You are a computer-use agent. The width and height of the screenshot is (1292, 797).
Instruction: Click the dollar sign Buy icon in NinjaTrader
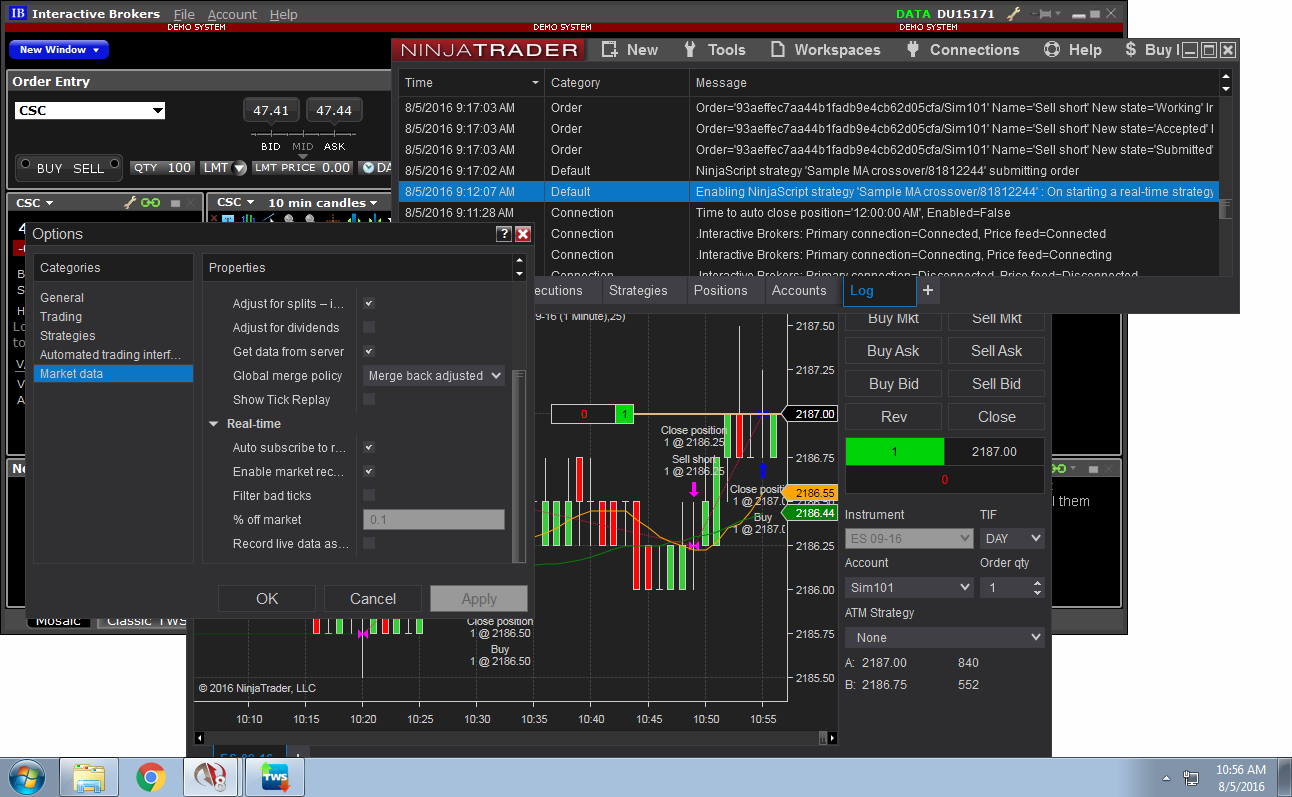tap(1130, 50)
